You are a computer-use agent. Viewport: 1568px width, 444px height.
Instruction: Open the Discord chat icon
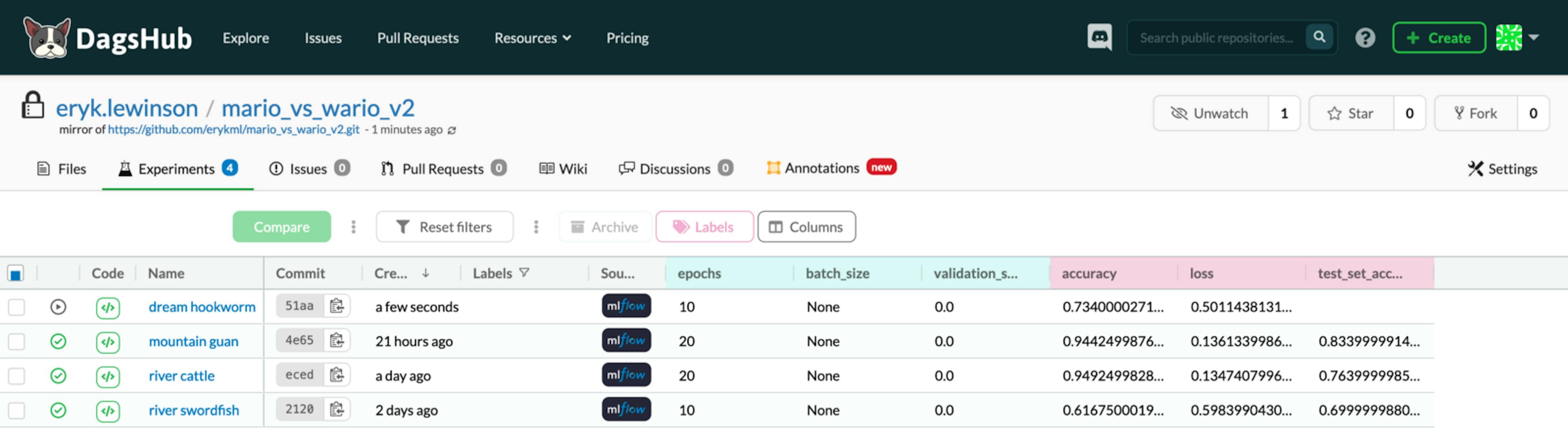click(1099, 37)
